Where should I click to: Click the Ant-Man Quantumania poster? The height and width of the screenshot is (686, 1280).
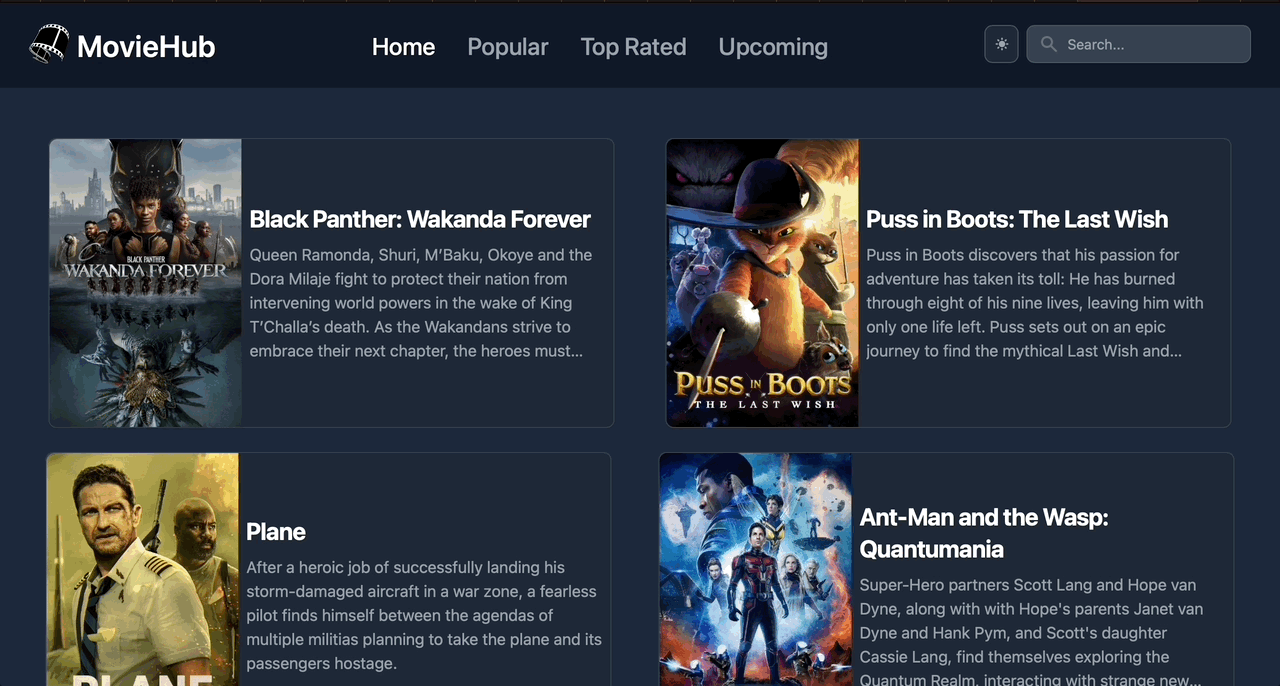[x=755, y=570]
